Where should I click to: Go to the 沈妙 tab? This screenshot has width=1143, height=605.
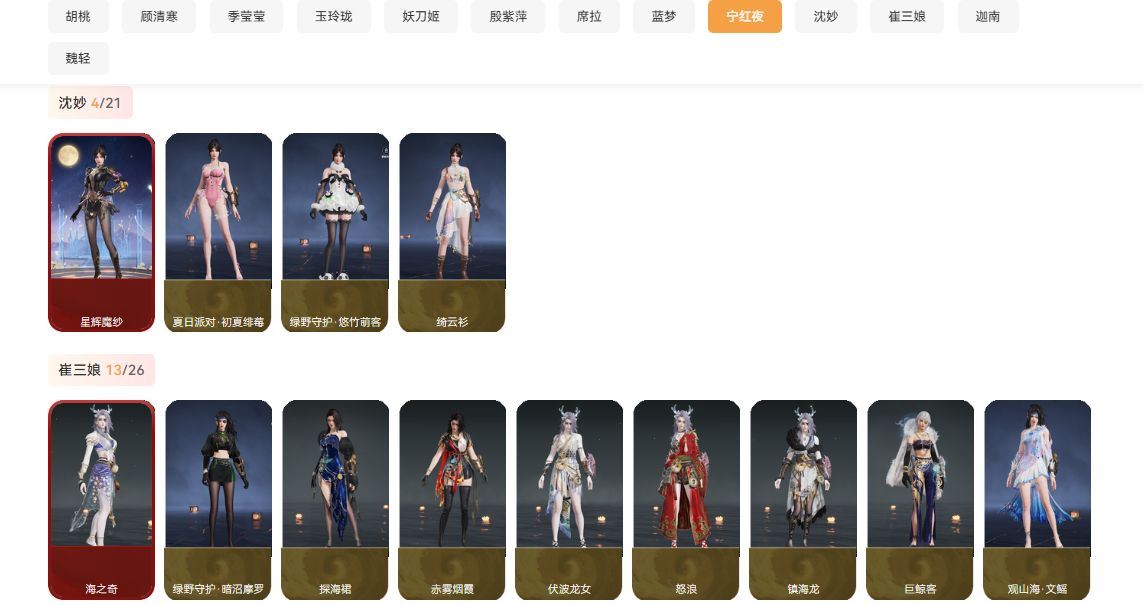tap(826, 16)
